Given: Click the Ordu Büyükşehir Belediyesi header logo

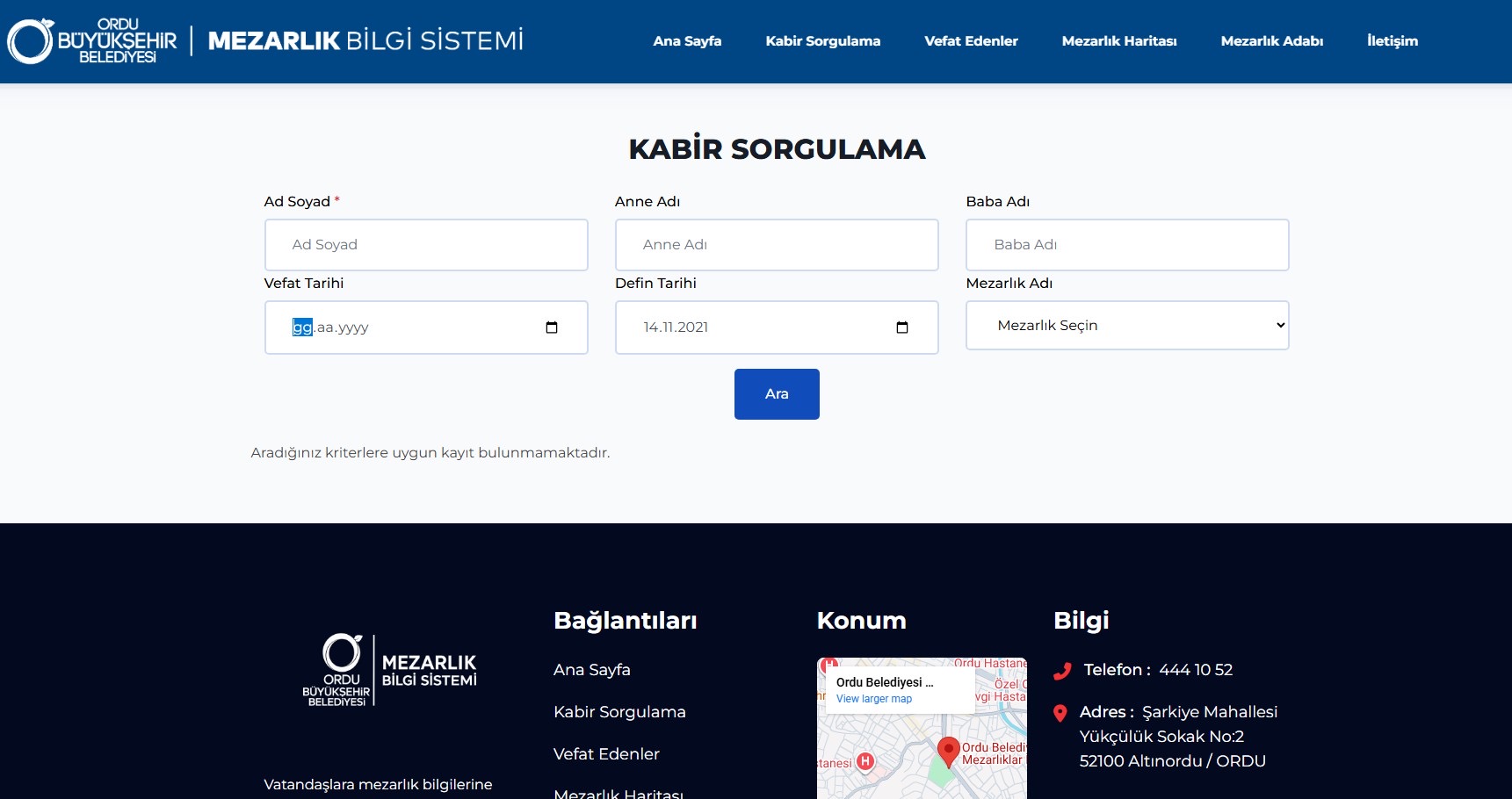Looking at the screenshot, I should (92, 41).
